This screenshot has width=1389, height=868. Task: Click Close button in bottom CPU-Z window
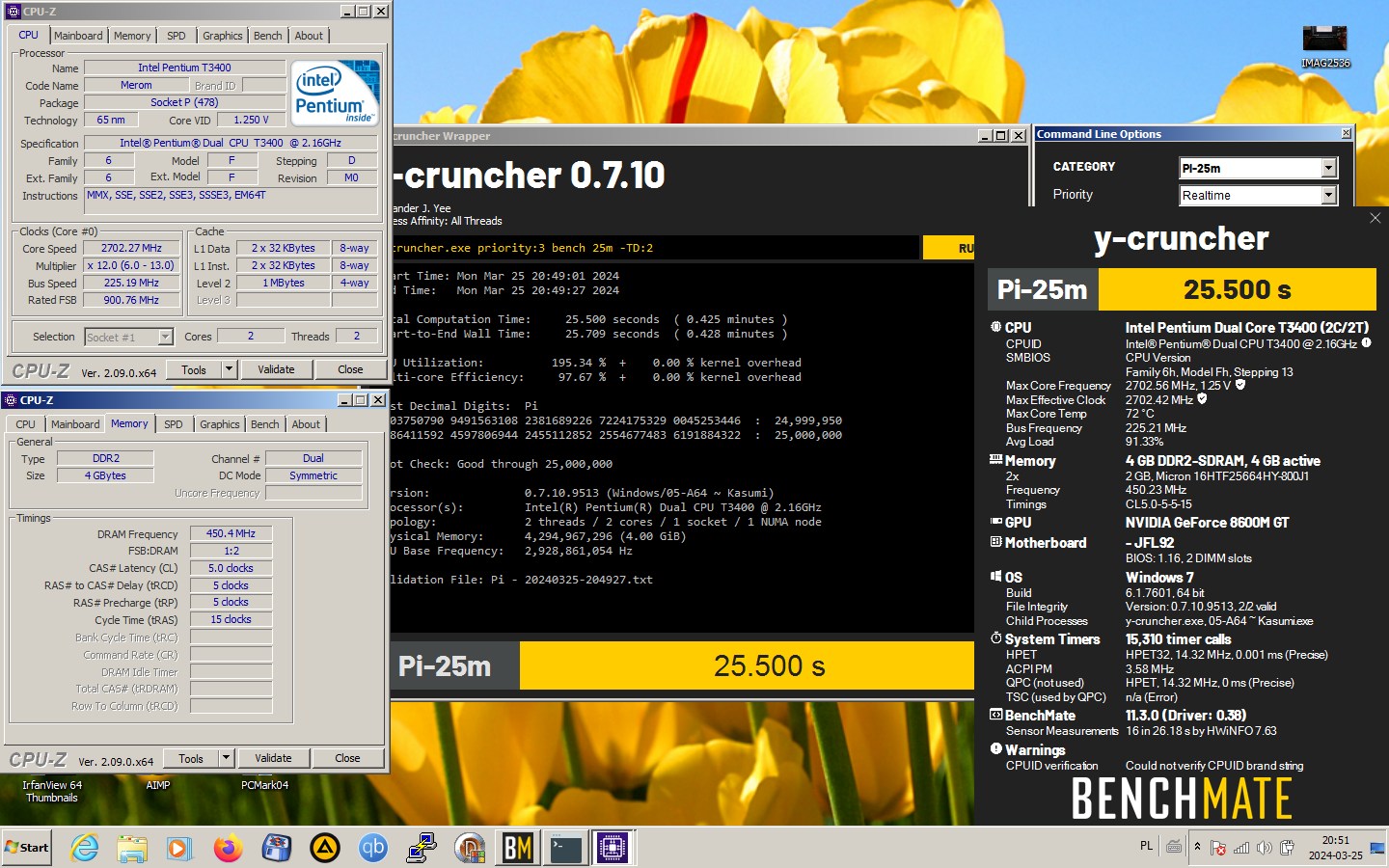click(x=347, y=758)
